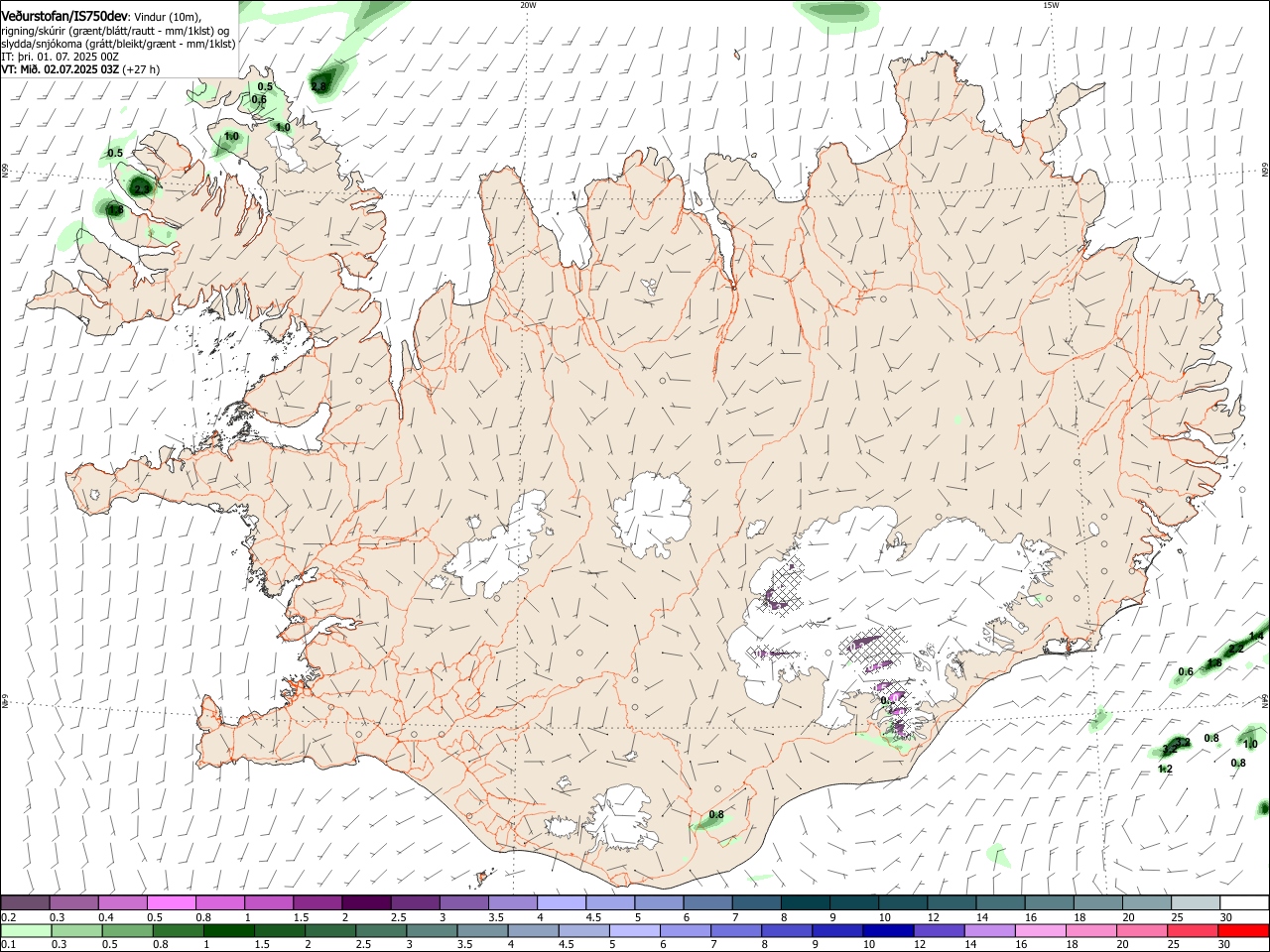The image size is (1270, 952).
Task: Click the 'Veðurstofan/IS750dev' title text
Action: pyautogui.click(x=64, y=15)
